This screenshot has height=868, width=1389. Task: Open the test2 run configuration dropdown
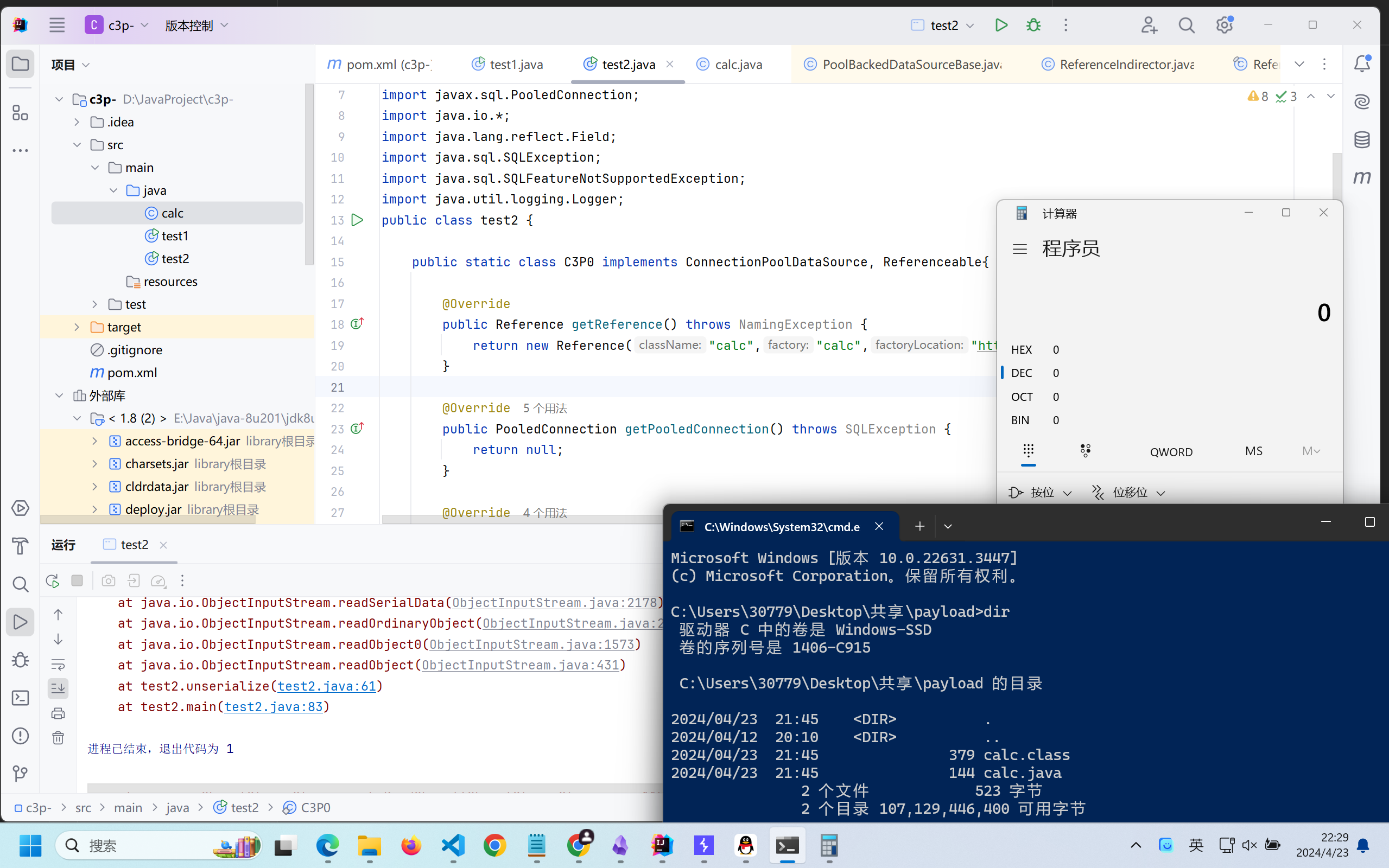[943, 25]
